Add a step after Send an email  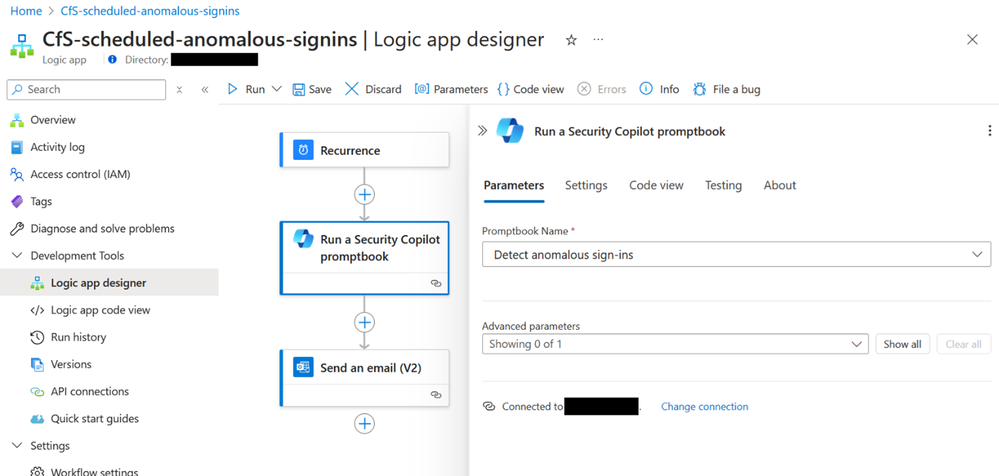pos(364,424)
